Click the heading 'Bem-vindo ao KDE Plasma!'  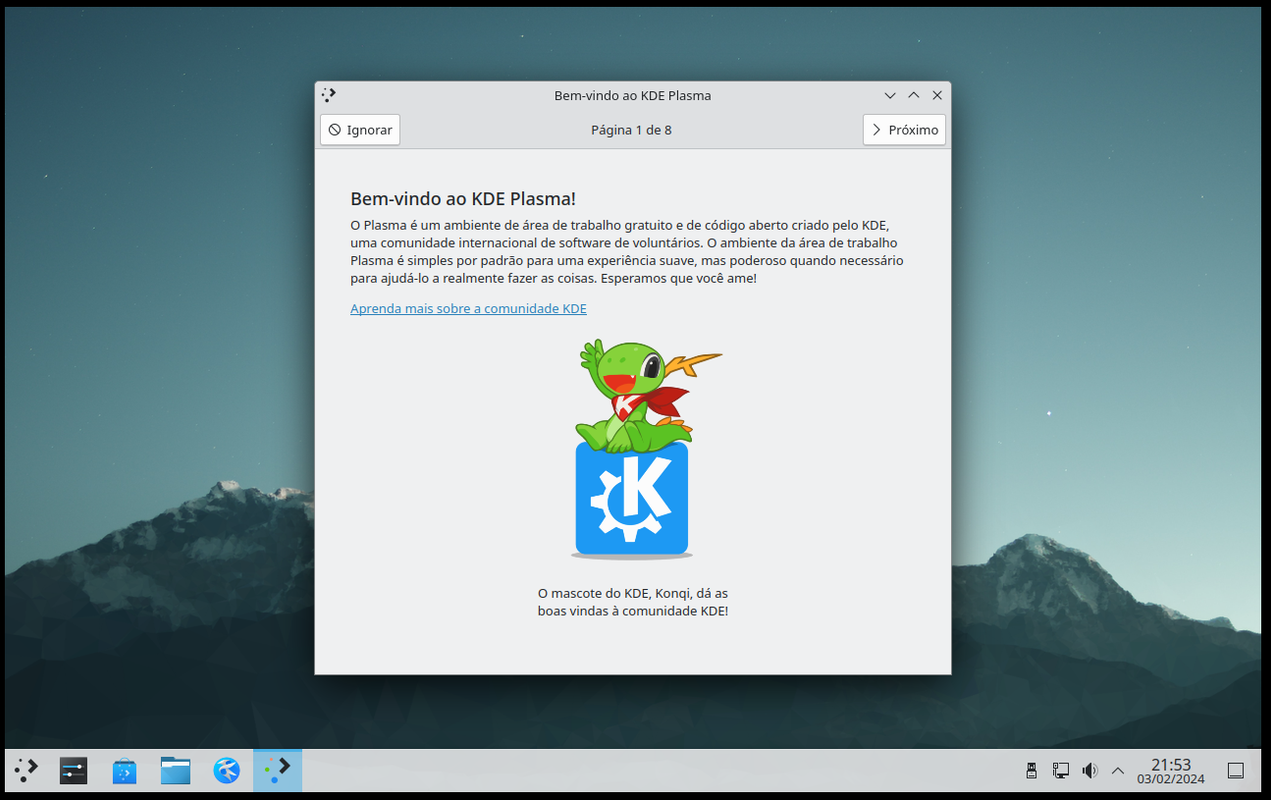coord(463,199)
